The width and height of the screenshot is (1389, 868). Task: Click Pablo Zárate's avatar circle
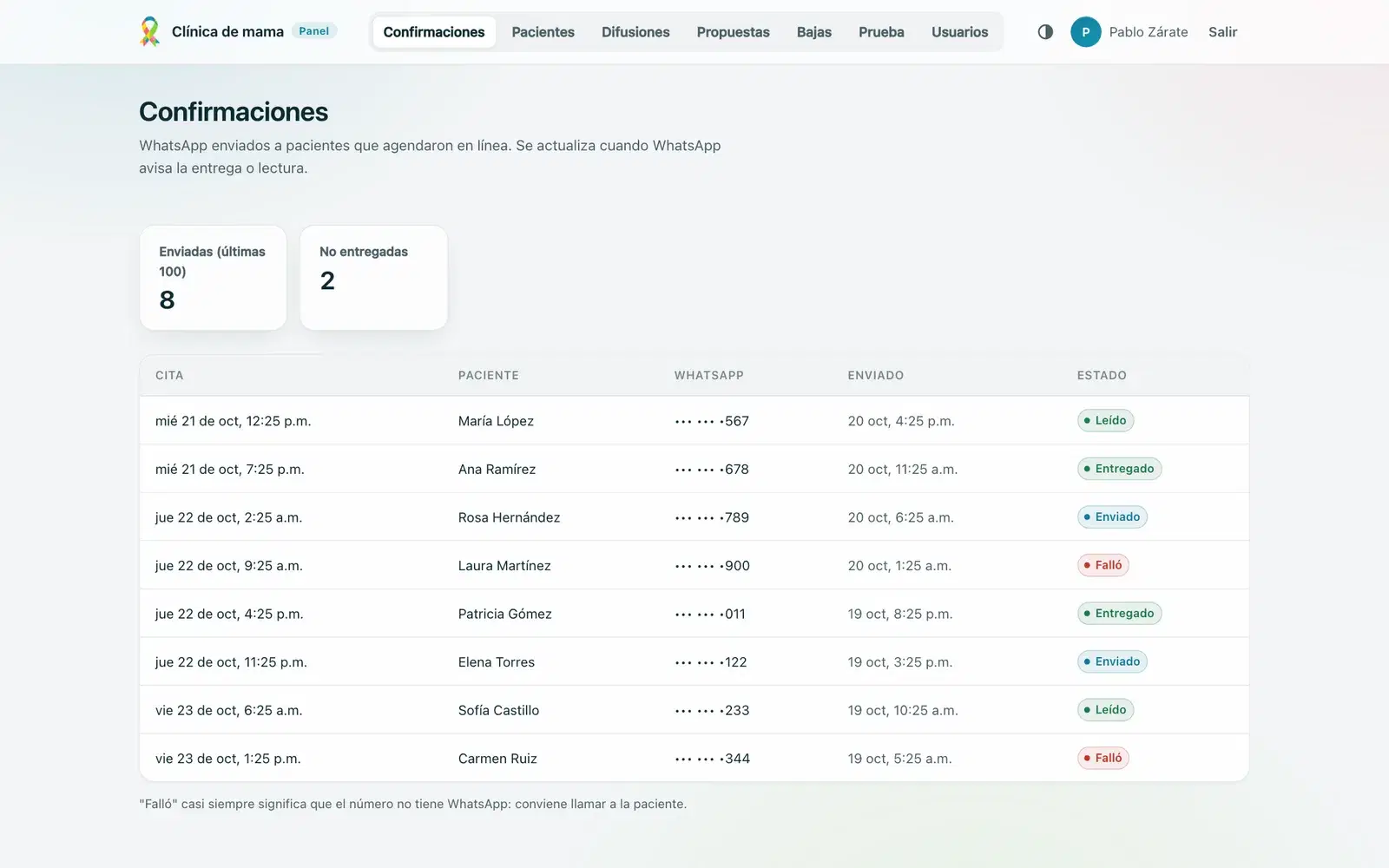pos(1085,31)
